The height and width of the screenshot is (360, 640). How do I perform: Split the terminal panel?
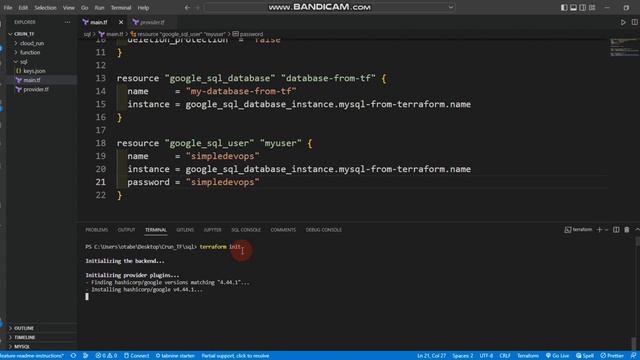(x=616, y=229)
